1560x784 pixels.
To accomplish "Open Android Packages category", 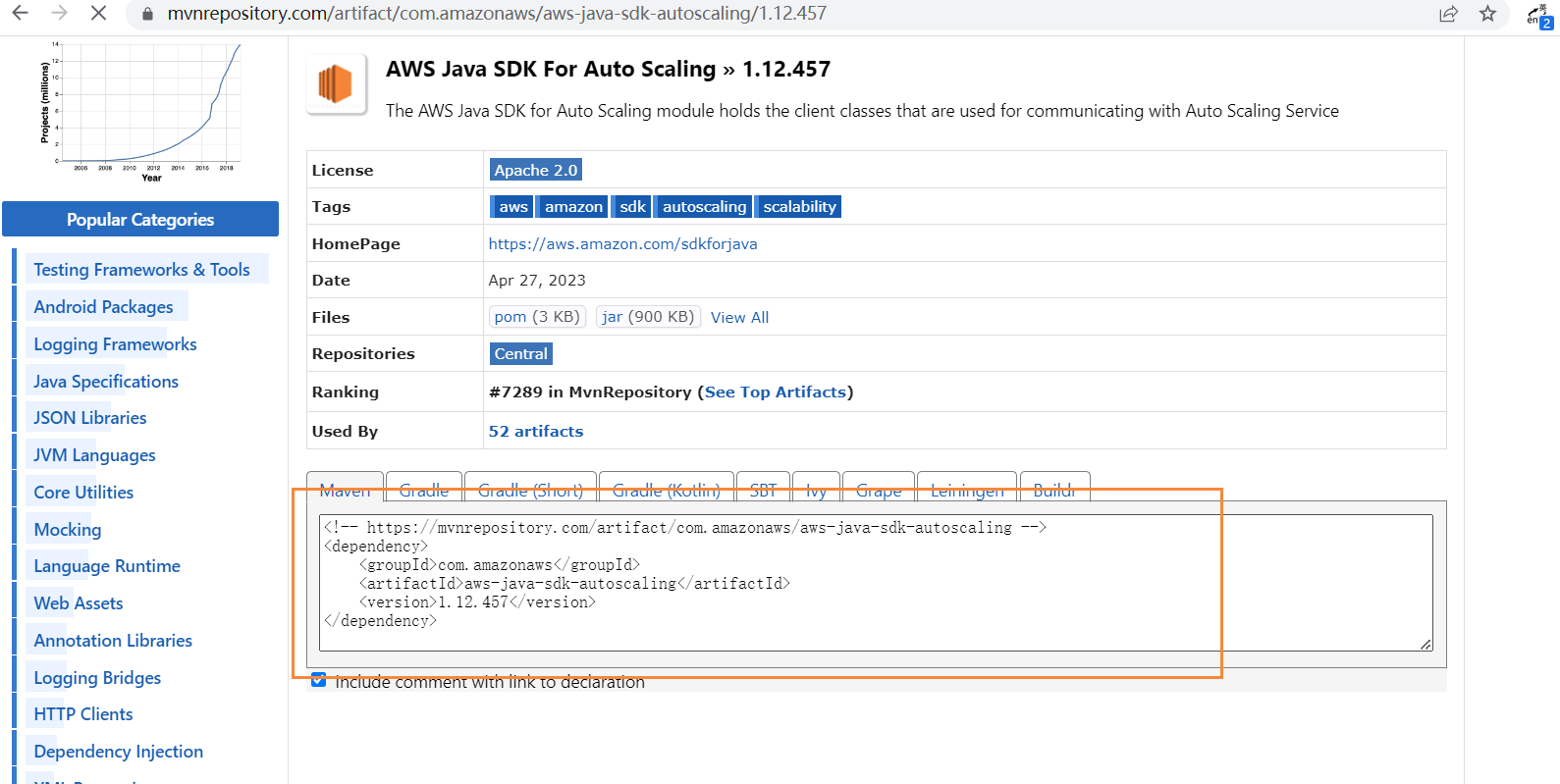I will pyautogui.click(x=103, y=306).
